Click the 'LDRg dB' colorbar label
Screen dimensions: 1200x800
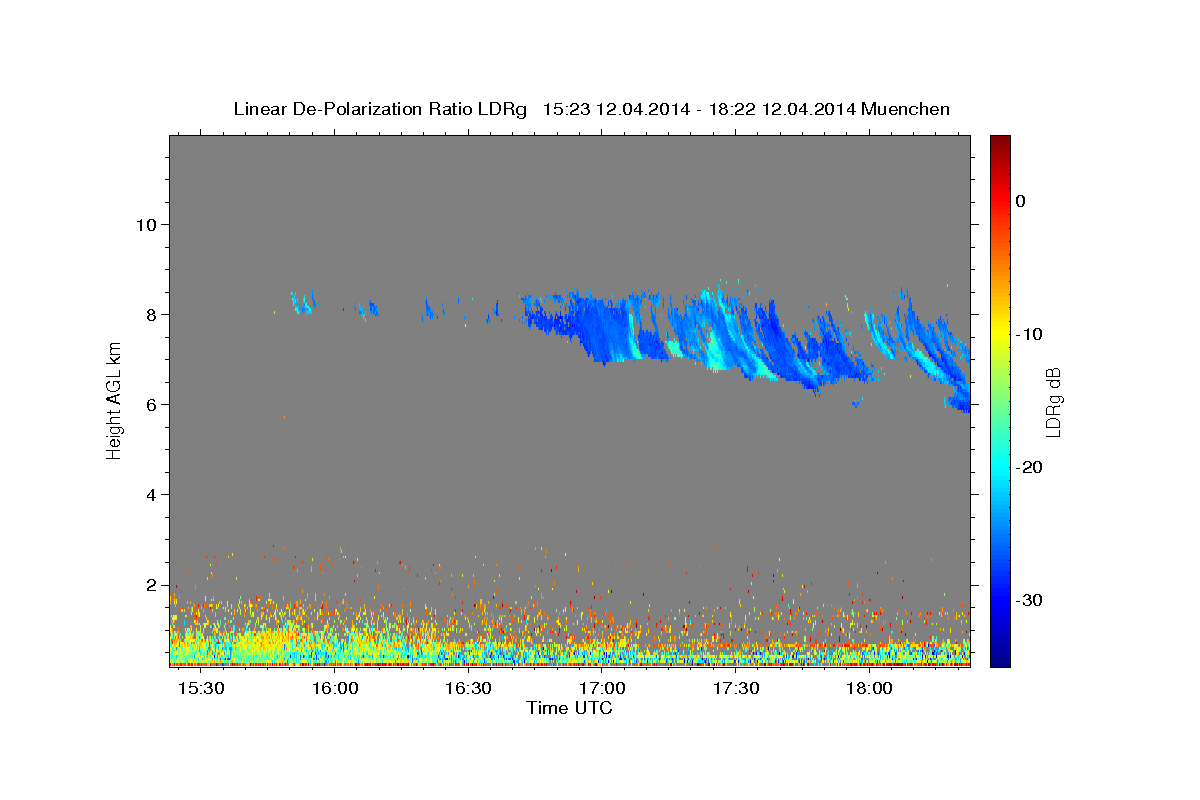tap(1053, 402)
